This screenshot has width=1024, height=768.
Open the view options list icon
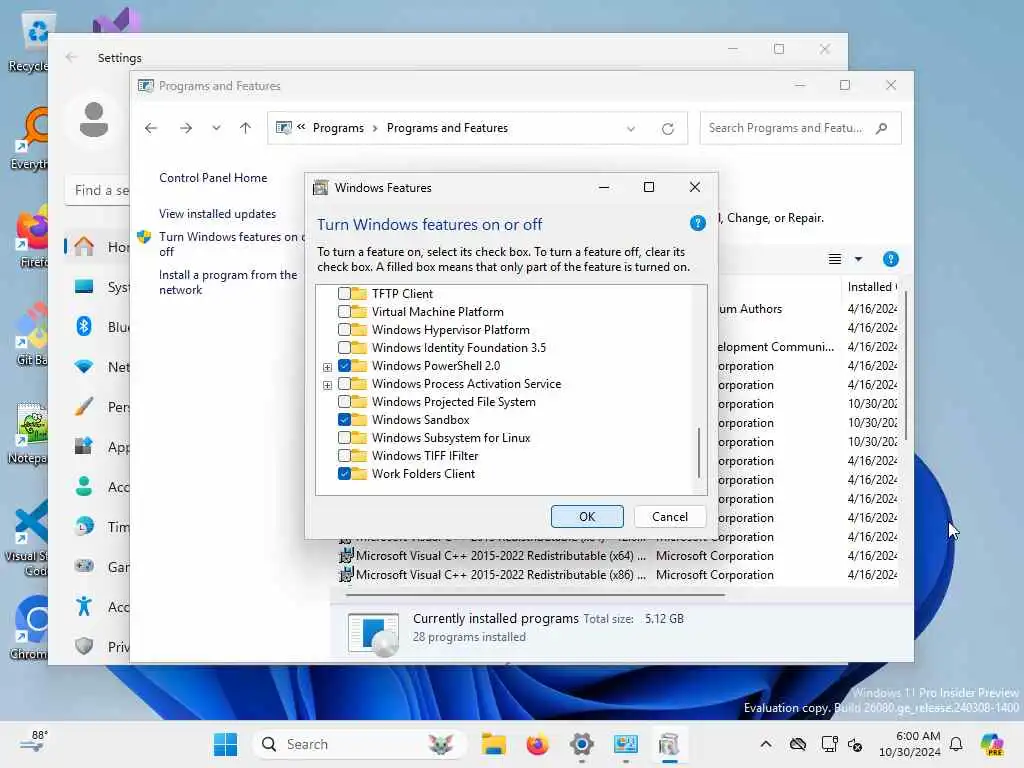(835, 259)
